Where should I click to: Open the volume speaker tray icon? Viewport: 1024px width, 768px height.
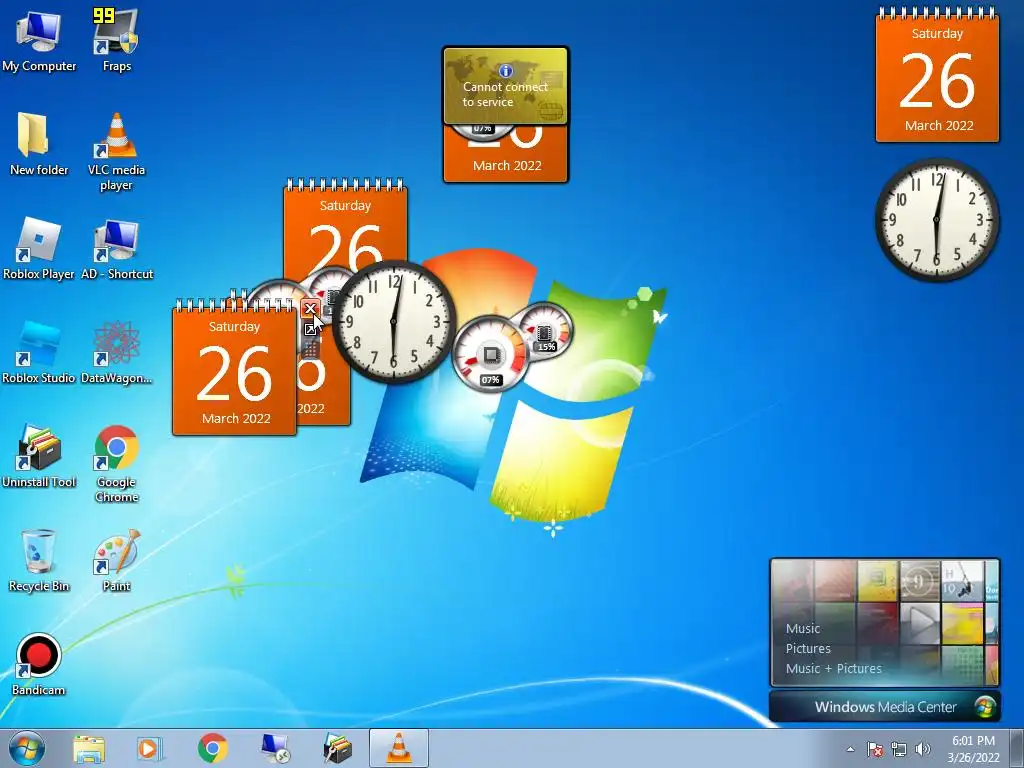(x=922, y=749)
